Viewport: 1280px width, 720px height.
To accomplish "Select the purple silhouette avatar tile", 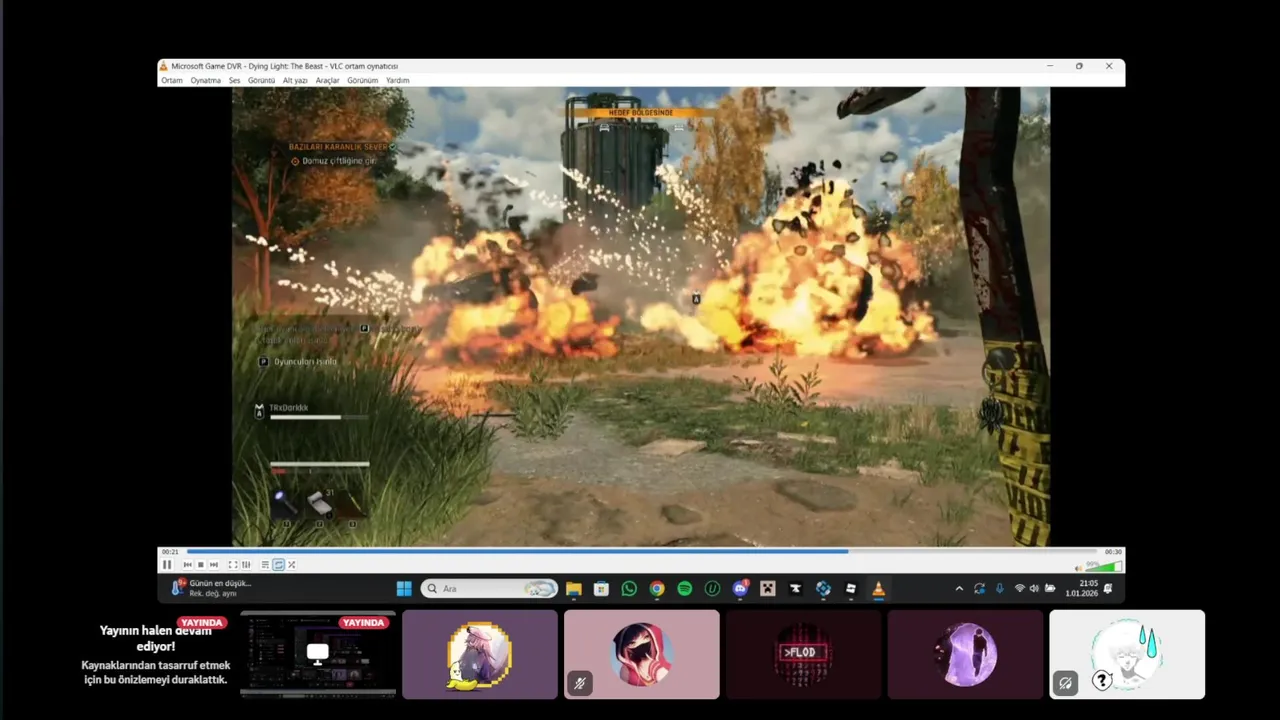I will click(x=965, y=654).
